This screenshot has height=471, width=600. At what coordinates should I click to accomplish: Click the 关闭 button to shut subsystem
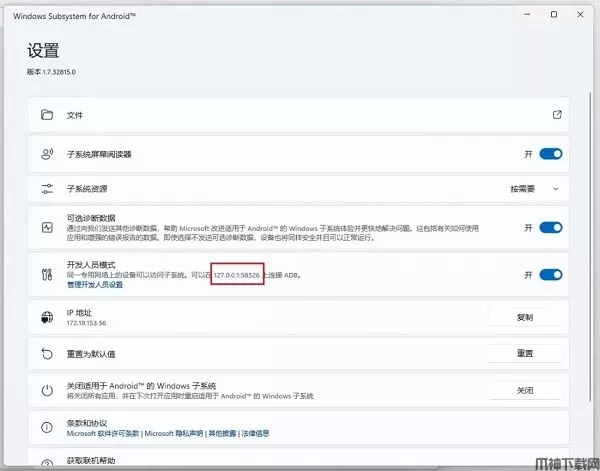(x=525, y=391)
